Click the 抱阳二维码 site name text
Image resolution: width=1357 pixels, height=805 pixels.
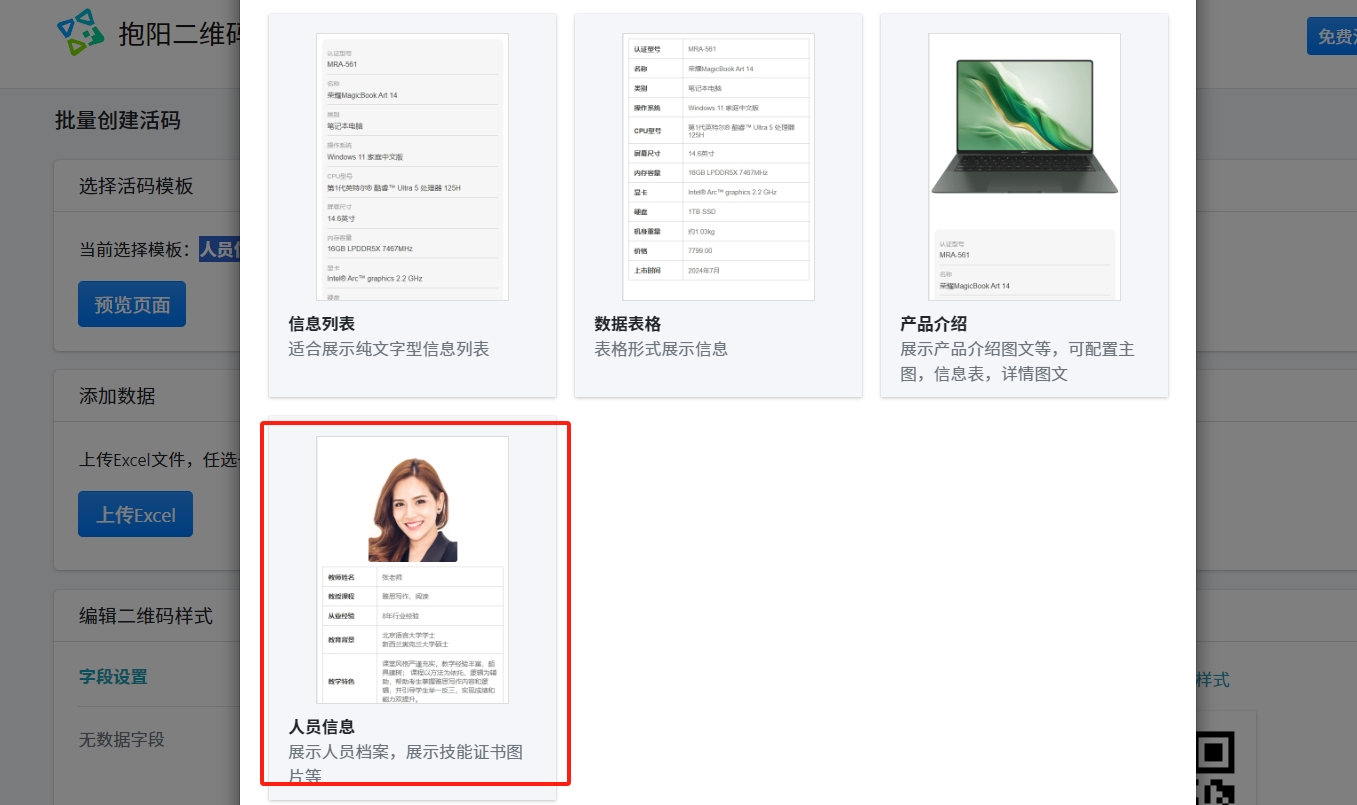point(178,35)
